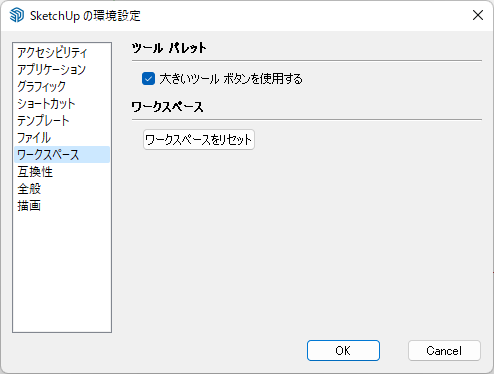Close the SketchUp の環境設定 dialog window
Viewport: 494px width, 374px height.
click(x=478, y=15)
